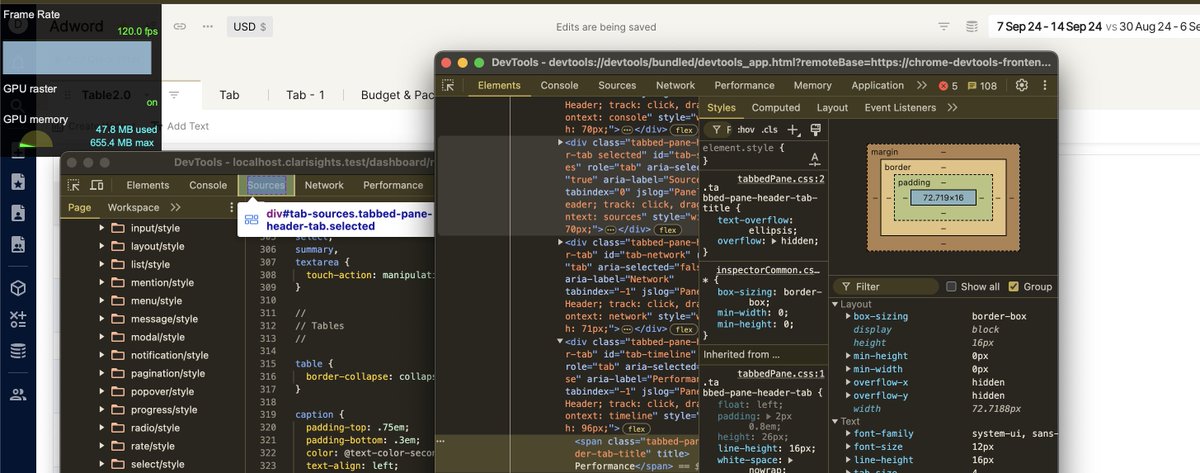Toggle device toolbar in localhost DevTools window

click(97, 185)
